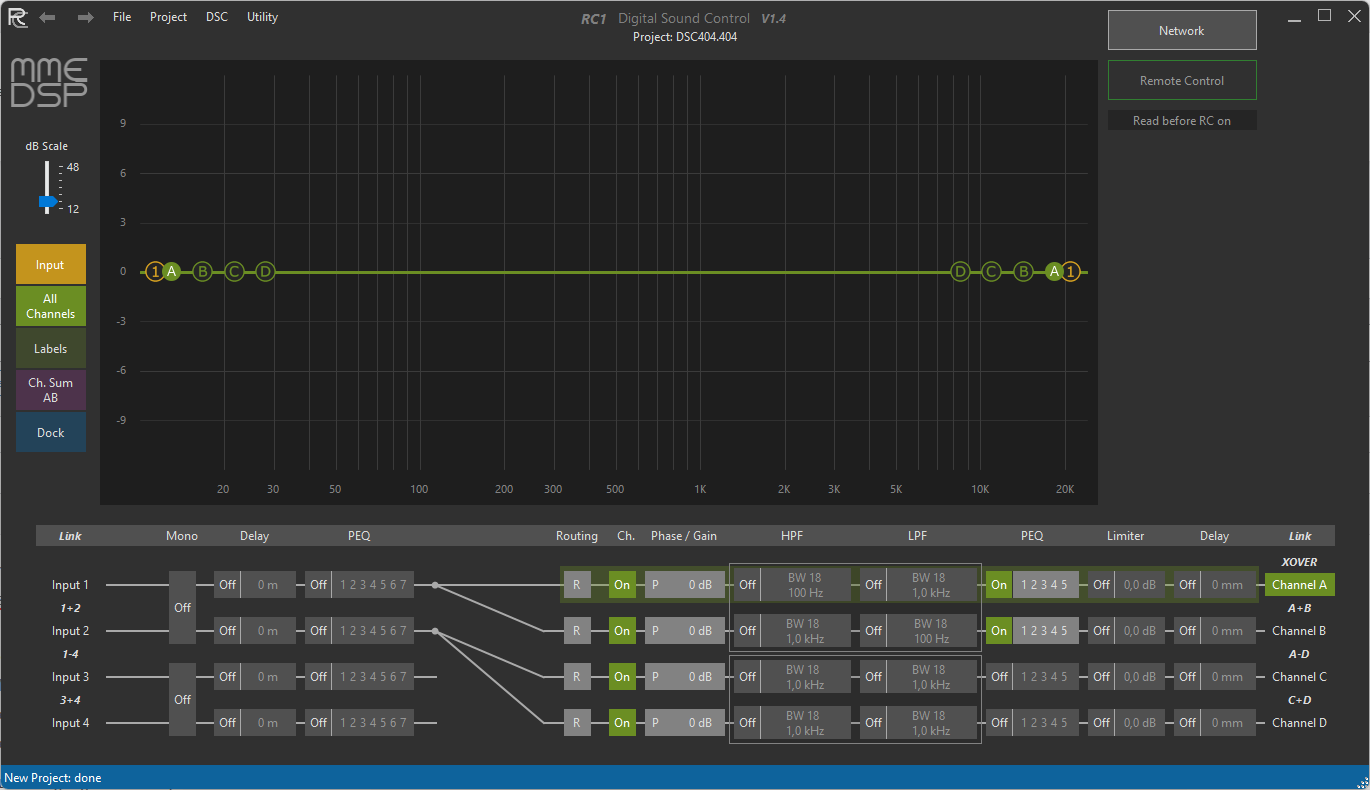The width and height of the screenshot is (1370, 790).
Task: Click the back arrow icon in title bar
Action: tap(47, 17)
